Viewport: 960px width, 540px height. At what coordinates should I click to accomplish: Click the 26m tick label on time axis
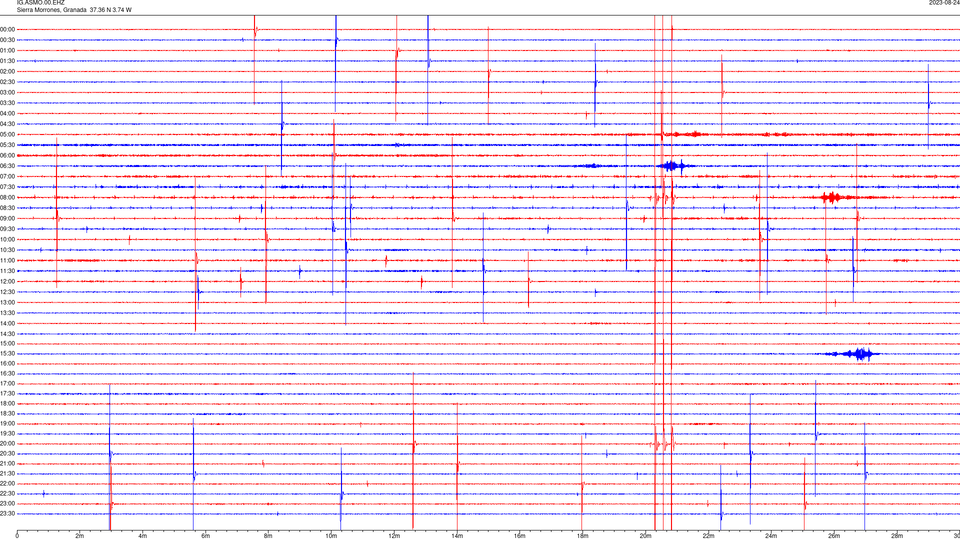pos(834,536)
